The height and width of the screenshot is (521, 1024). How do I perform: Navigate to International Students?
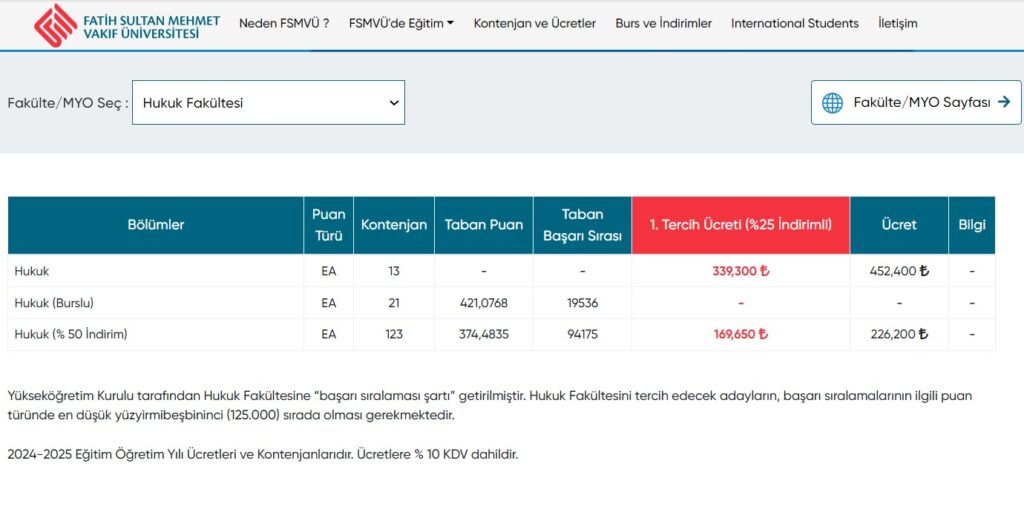click(794, 23)
